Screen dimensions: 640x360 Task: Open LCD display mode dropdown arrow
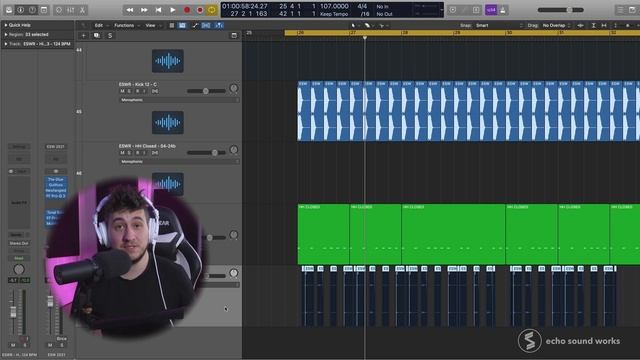point(441,10)
